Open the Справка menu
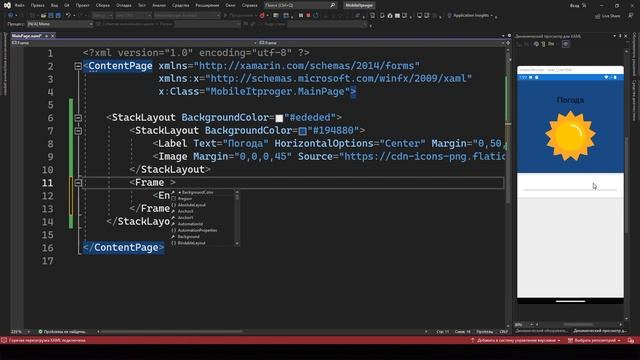The image size is (640, 360). point(249,5)
